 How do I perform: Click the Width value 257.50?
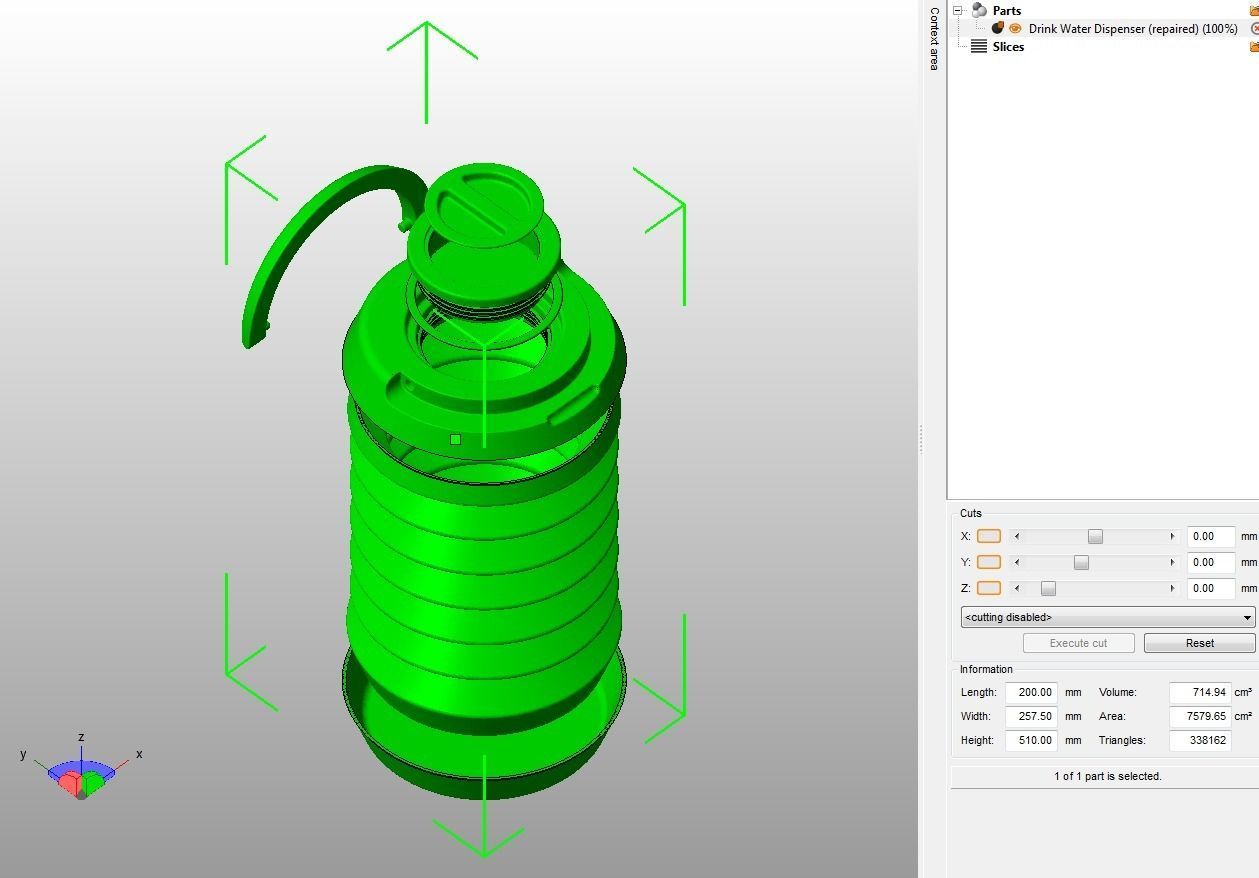(1031, 716)
